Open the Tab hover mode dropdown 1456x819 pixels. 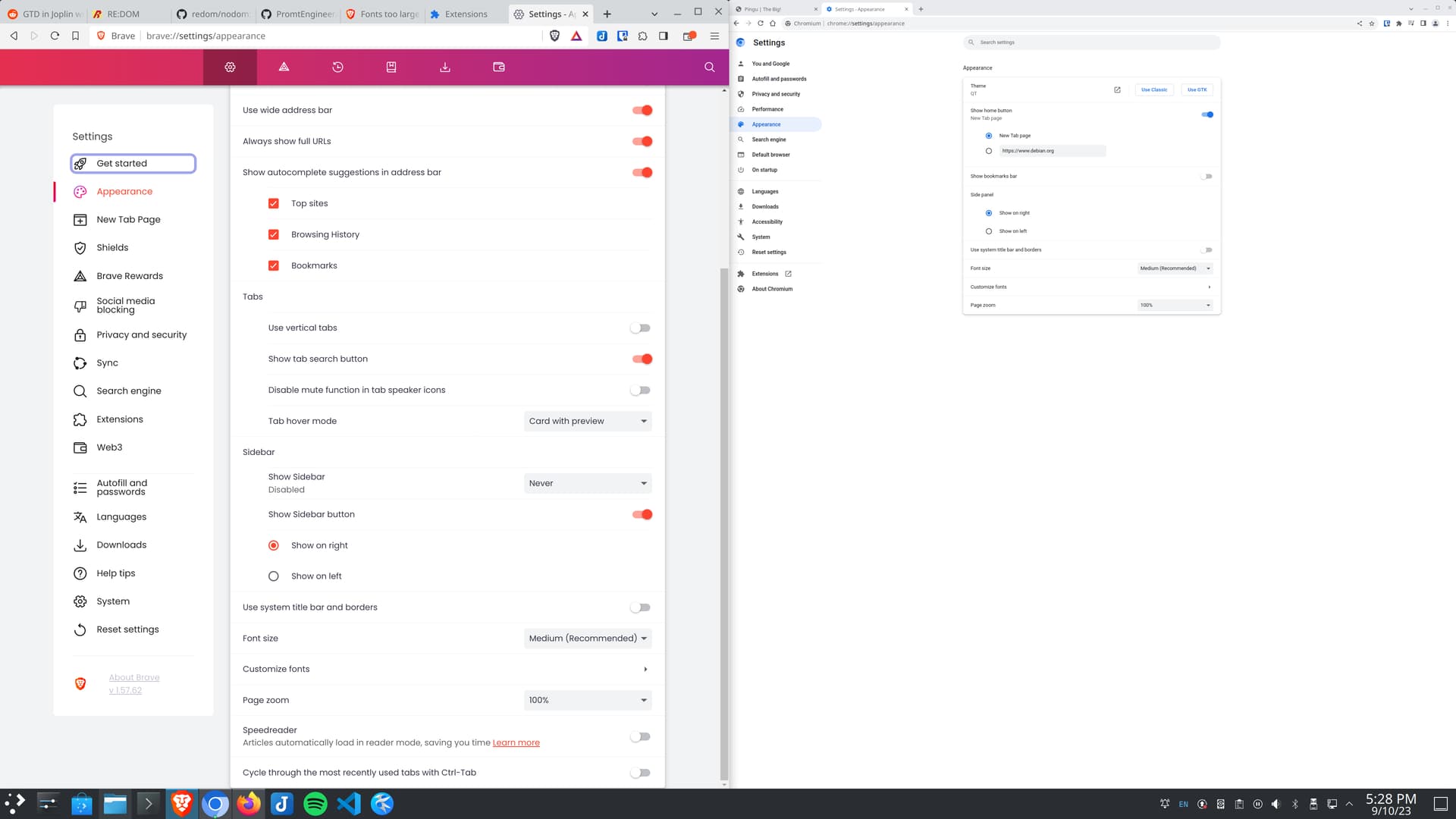588,421
